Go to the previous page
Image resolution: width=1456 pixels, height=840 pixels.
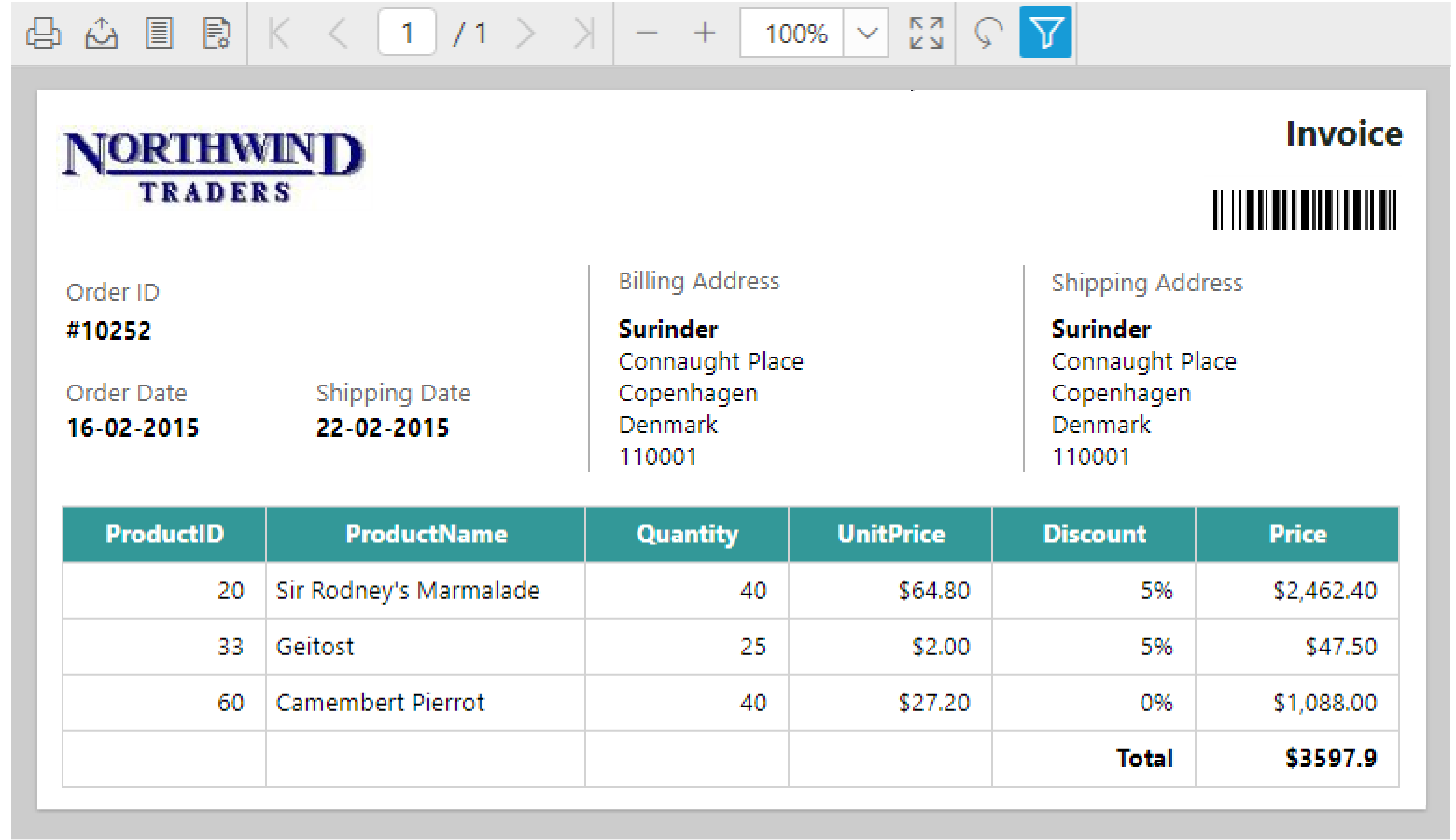tap(336, 32)
